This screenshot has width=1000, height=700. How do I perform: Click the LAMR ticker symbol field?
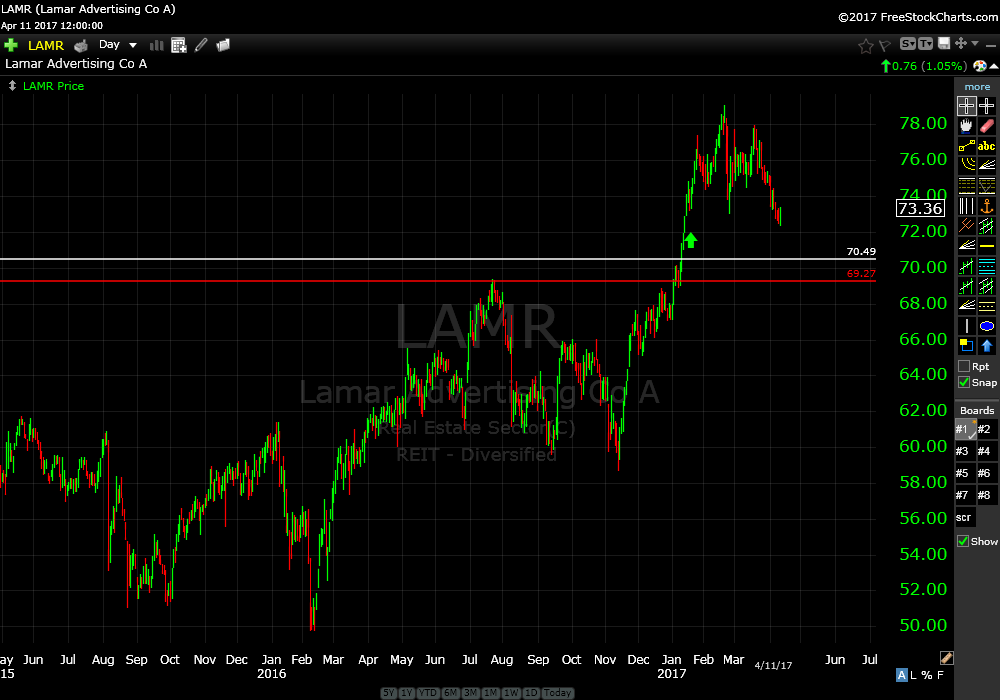44,45
